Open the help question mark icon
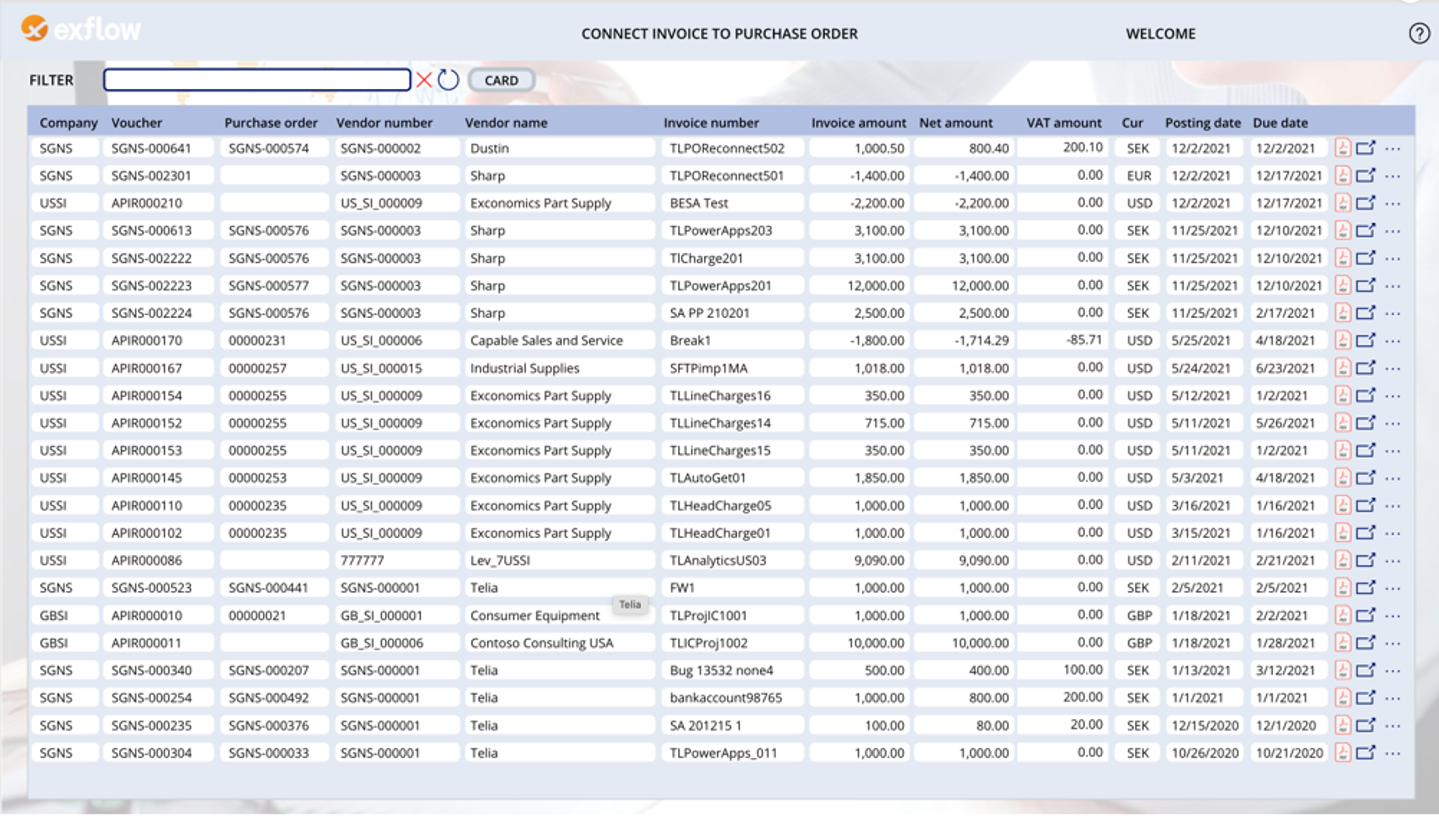The width and height of the screenshot is (1439, 816). pos(1419,33)
